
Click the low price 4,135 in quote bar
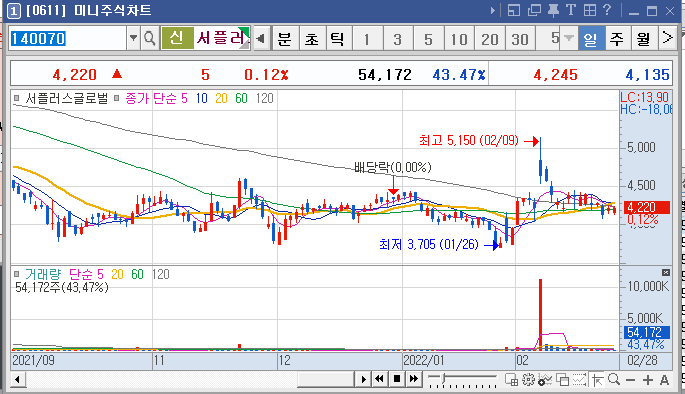click(647, 75)
